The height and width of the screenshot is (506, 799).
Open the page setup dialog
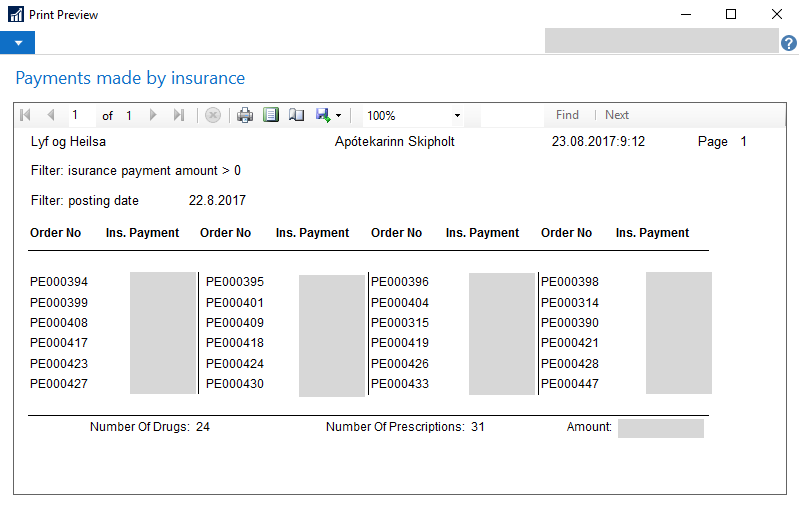(296, 115)
